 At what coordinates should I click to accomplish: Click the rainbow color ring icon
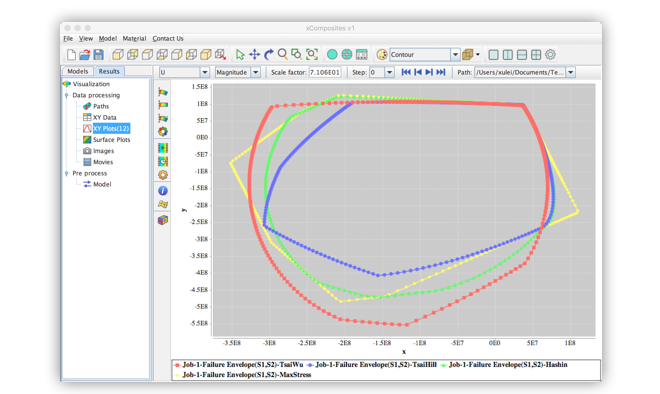163,132
